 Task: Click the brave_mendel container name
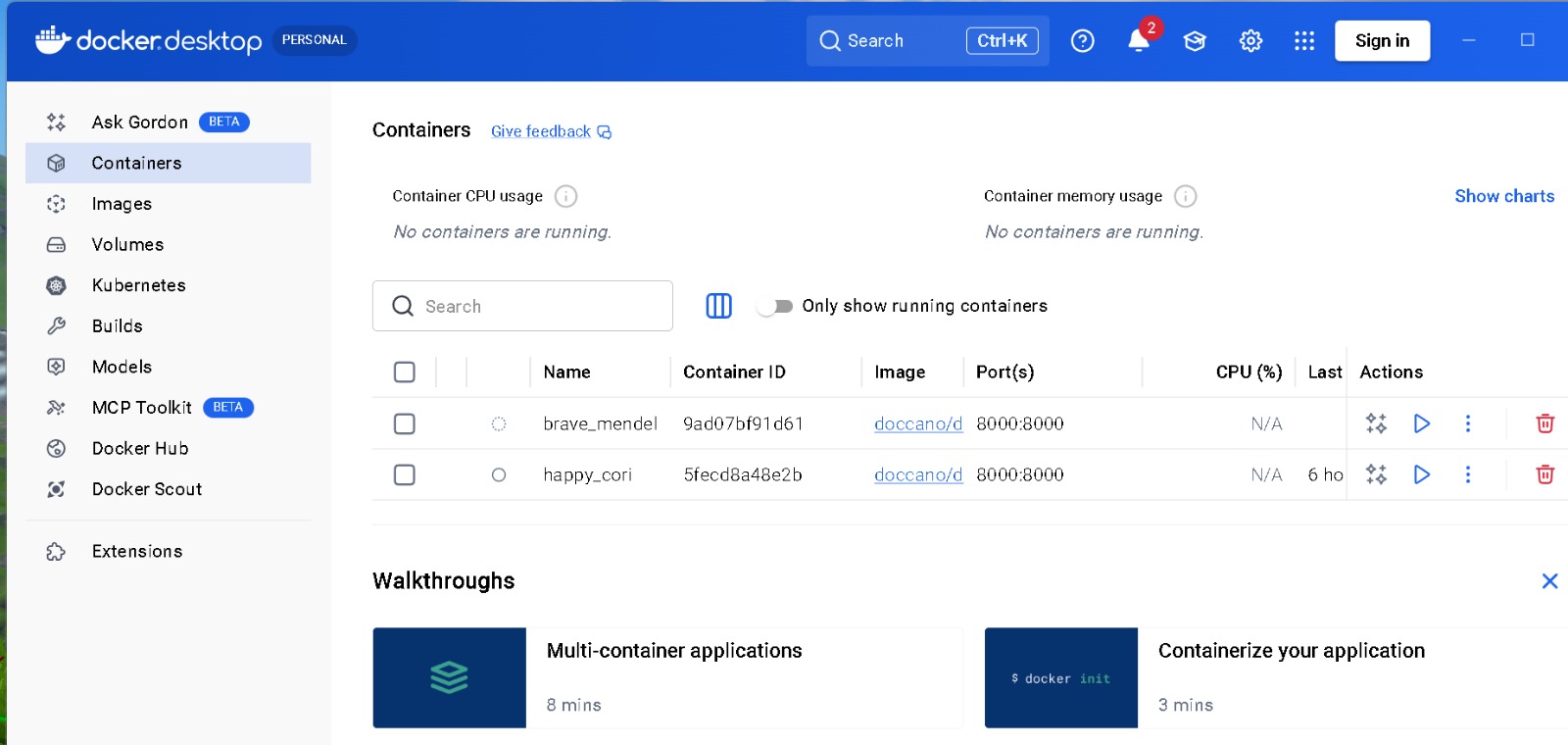tap(600, 423)
